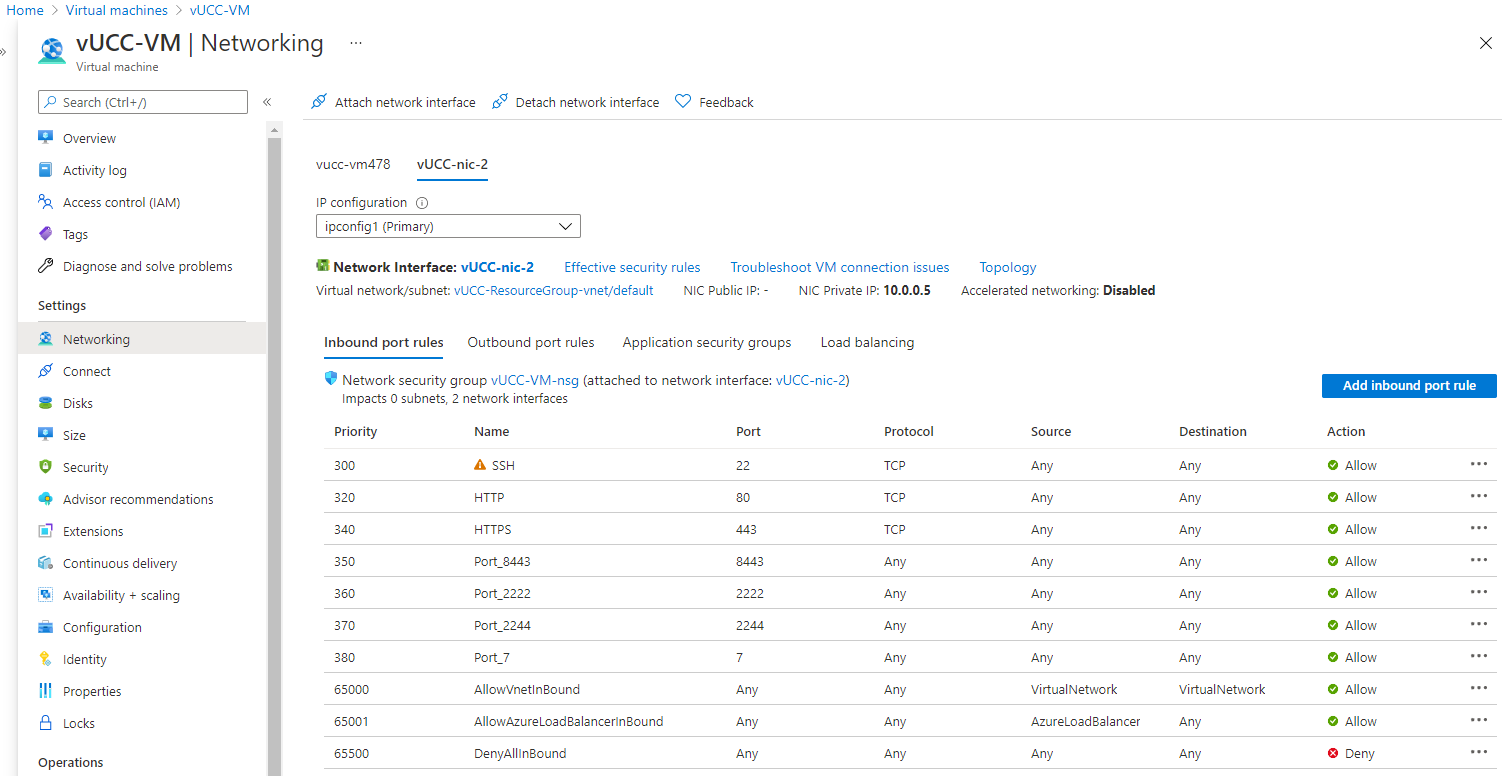Open options menu for HTTPS rule
The width and height of the screenshot is (1504, 776).
[x=1479, y=529]
